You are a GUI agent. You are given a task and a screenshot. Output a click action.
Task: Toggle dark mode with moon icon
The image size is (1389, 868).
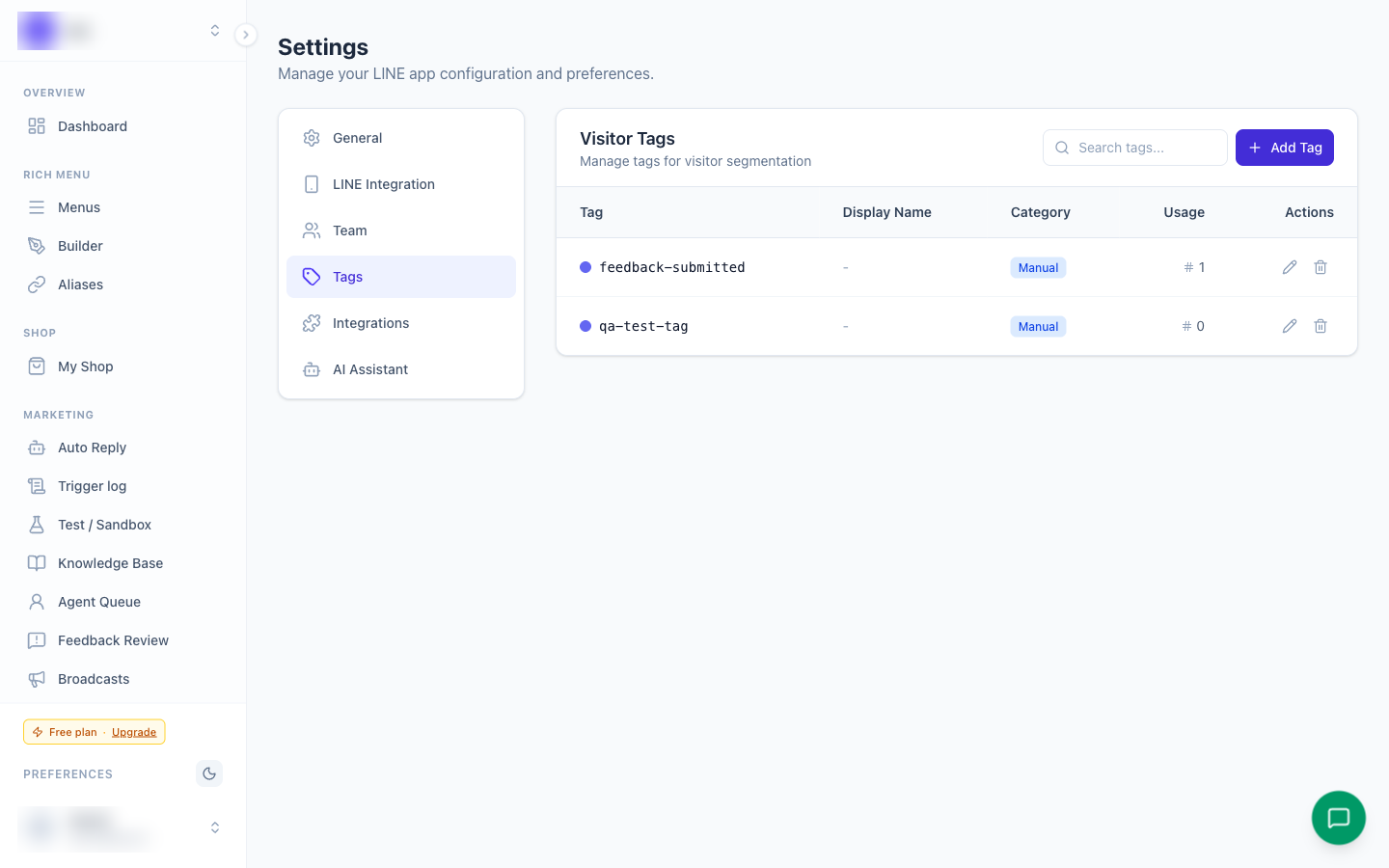click(x=209, y=773)
